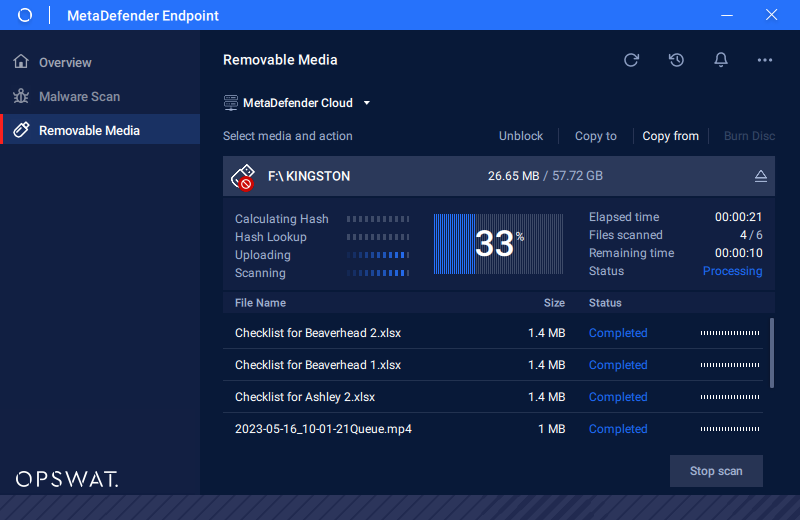Click the Uploading stage progress indicator
Viewport: 800px width, 520px height.
(x=378, y=255)
